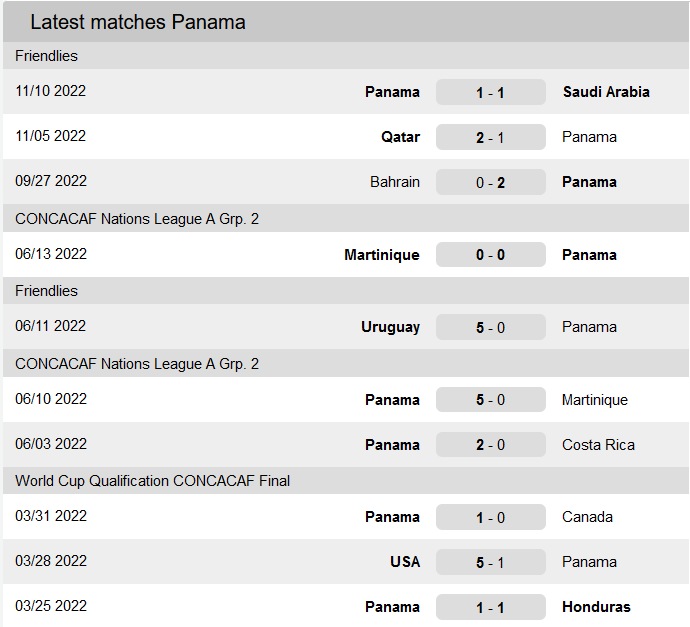Open the Costa Rica team page
The height and width of the screenshot is (627, 690).
(598, 445)
